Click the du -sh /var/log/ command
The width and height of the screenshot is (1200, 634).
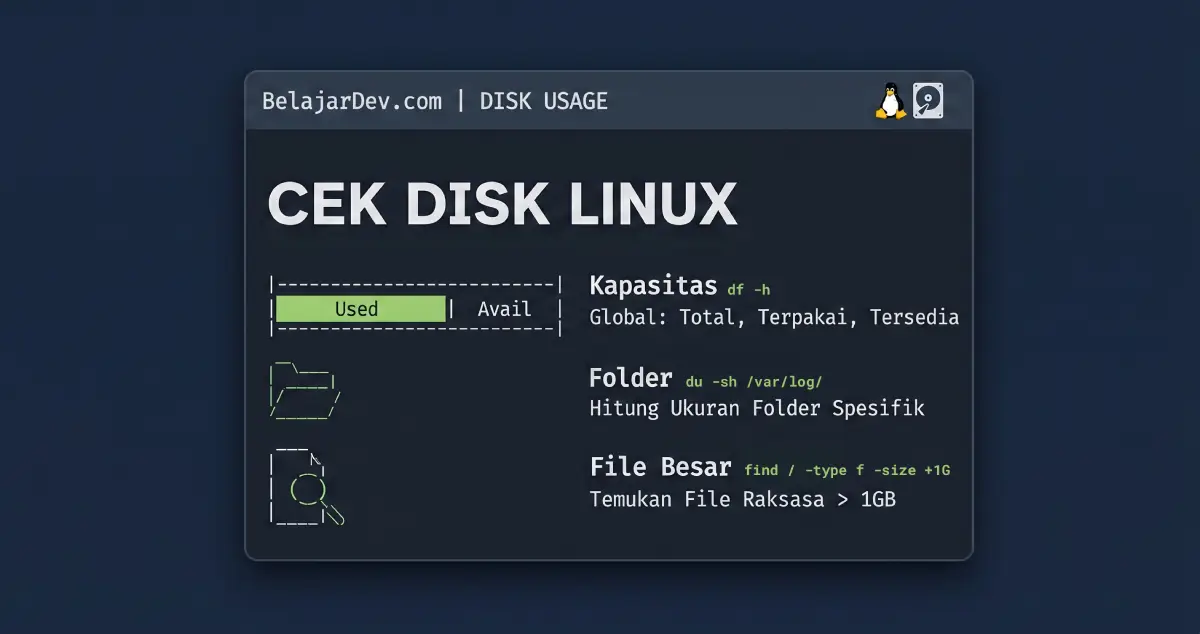[755, 381]
